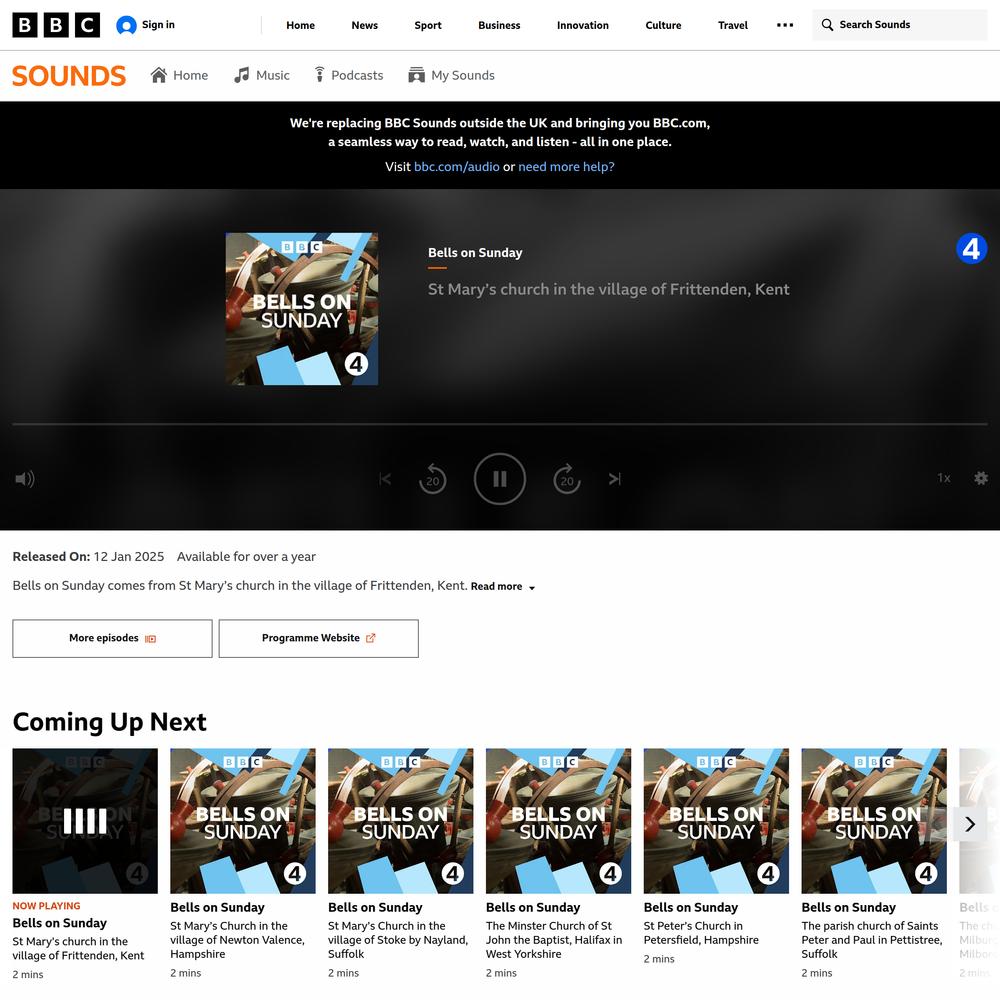Click the Sign in account icon
The width and height of the screenshot is (1000, 1000).
(126, 25)
